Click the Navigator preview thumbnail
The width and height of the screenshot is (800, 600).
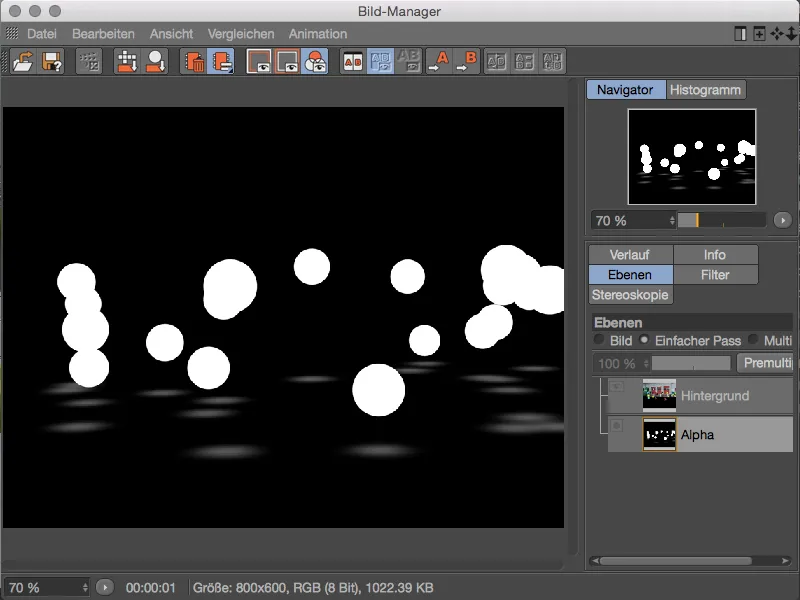(x=692, y=157)
